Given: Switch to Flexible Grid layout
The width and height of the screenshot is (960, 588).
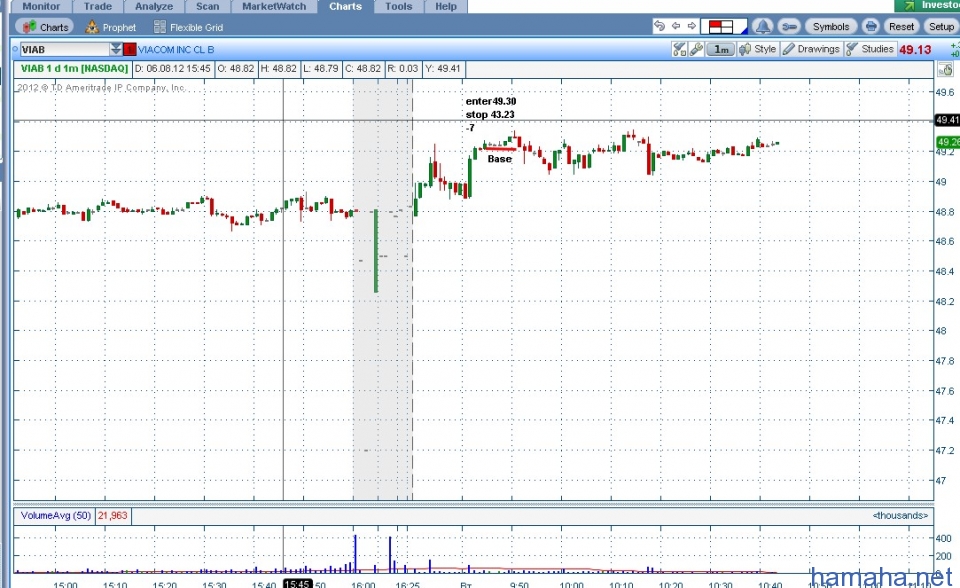Looking at the screenshot, I should 189,27.
